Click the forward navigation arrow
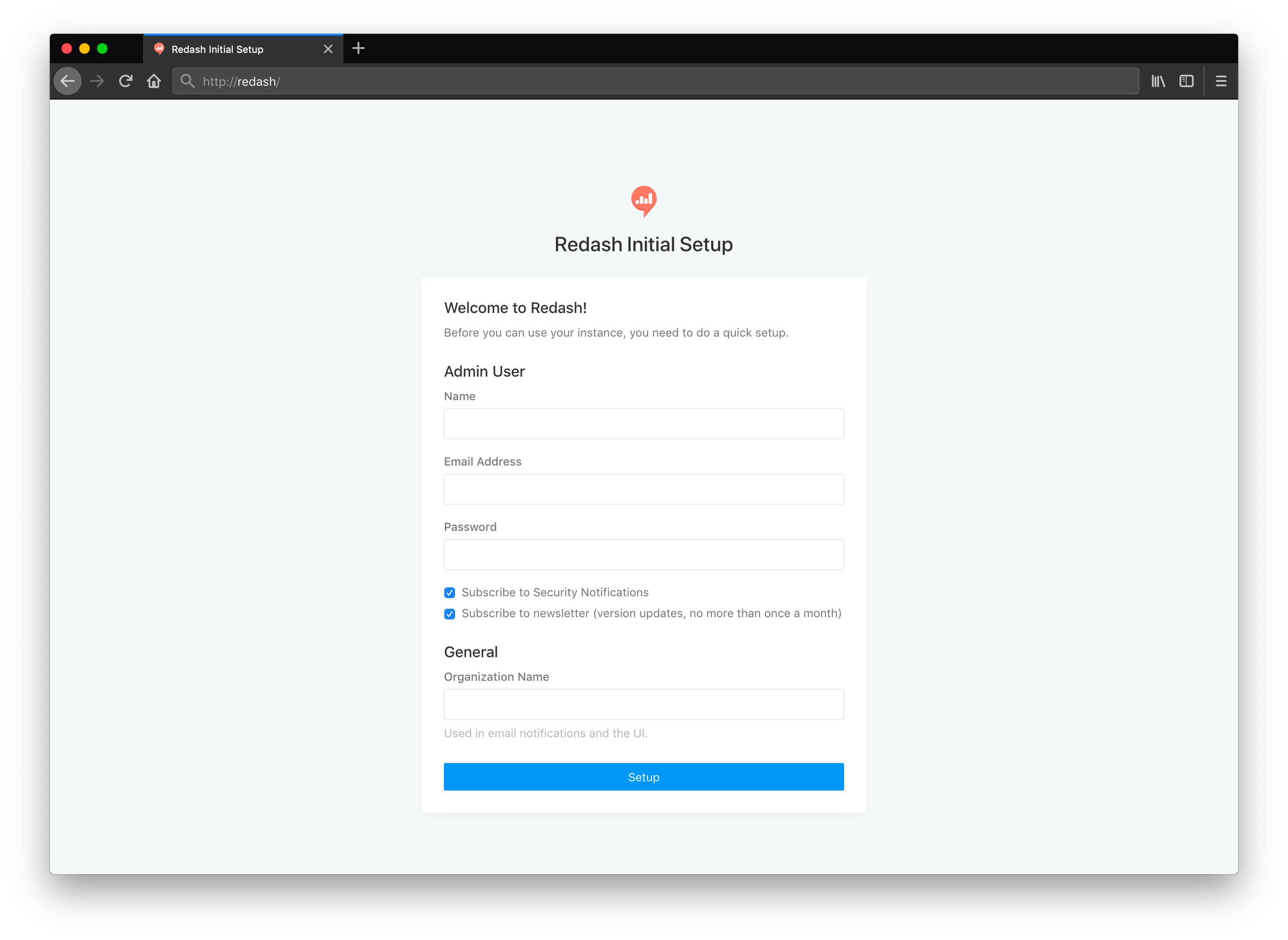1288x940 pixels. click(97, 81)
